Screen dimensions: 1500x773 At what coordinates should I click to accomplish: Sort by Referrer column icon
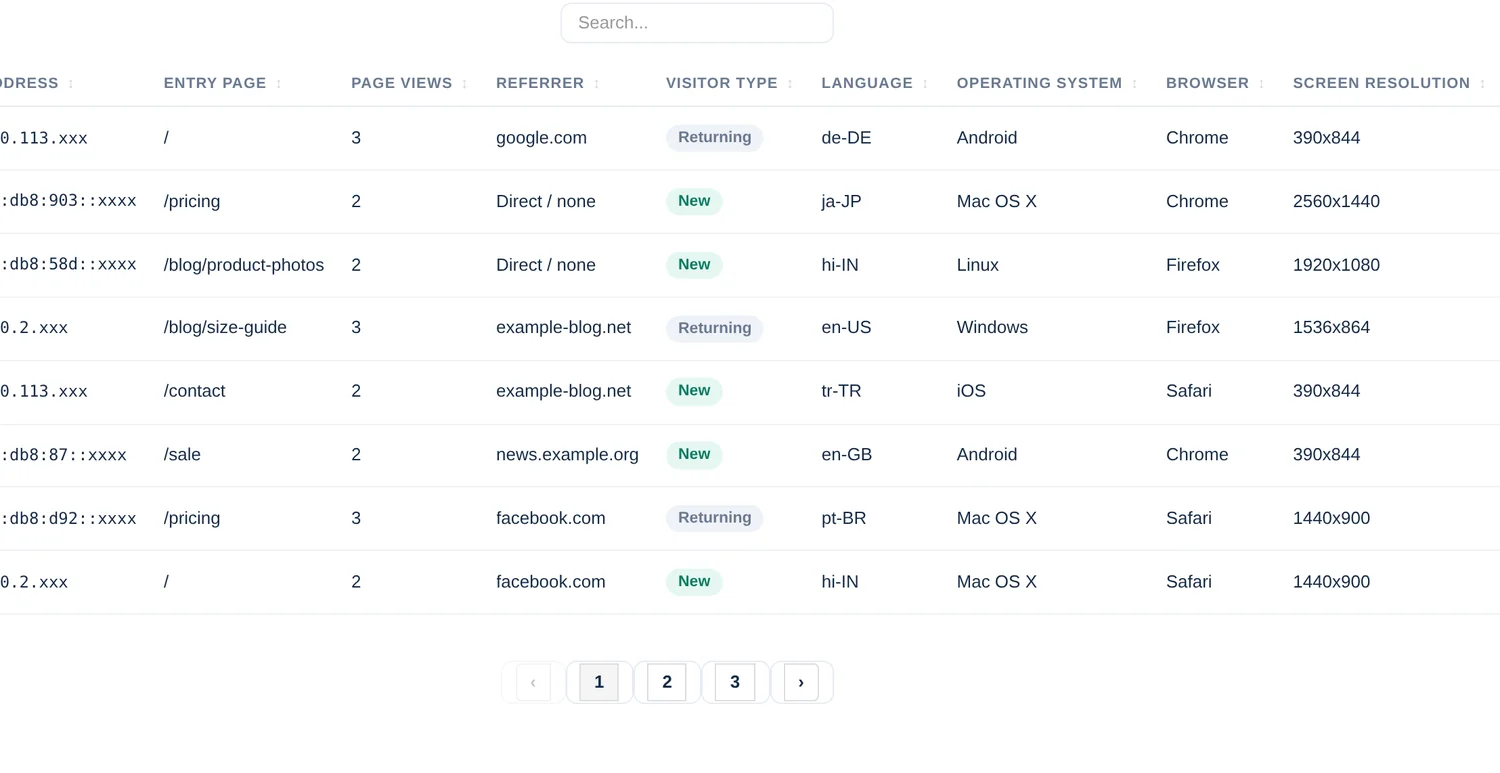tap(597, 84)
